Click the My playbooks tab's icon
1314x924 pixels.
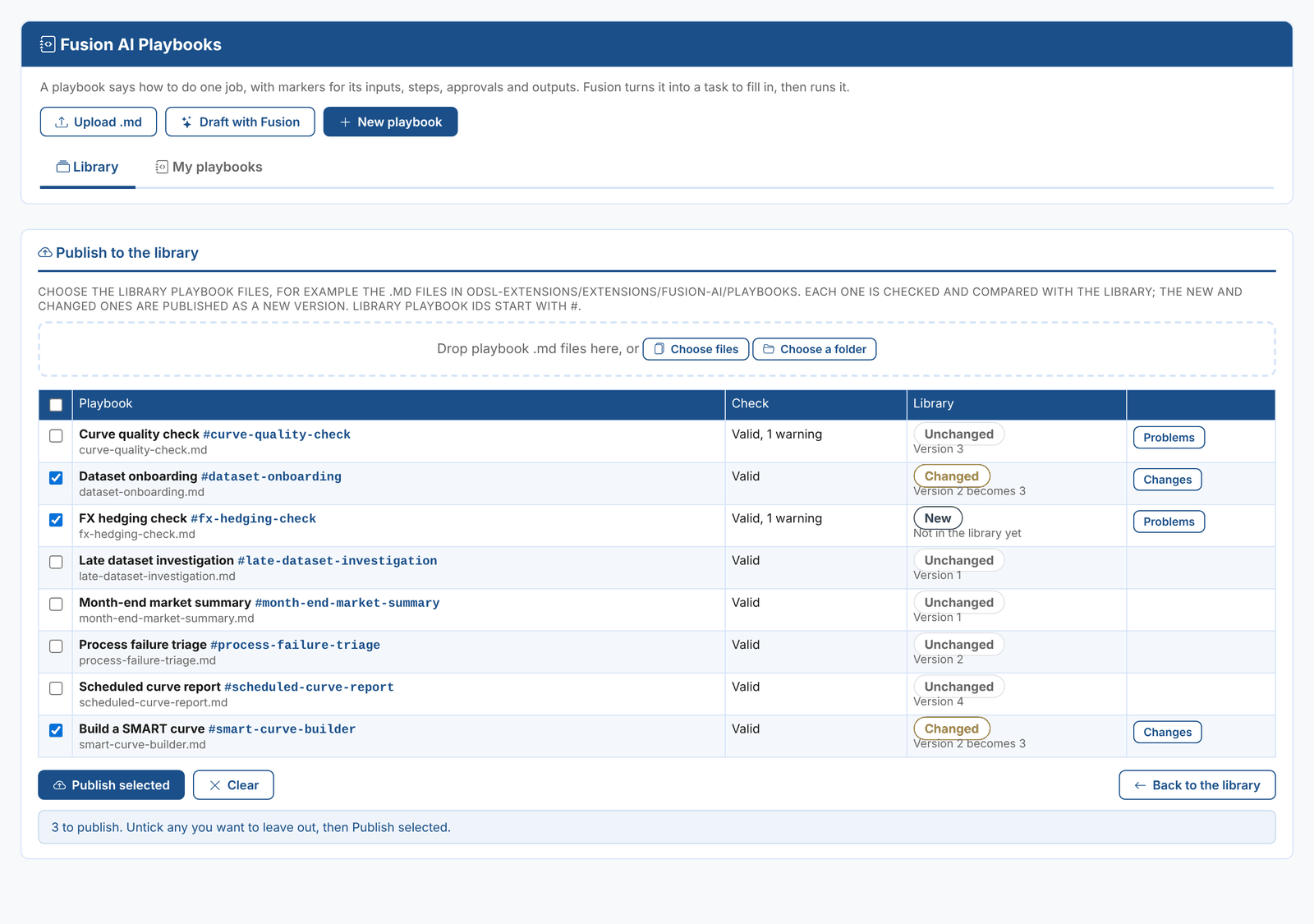pos(162,167)
